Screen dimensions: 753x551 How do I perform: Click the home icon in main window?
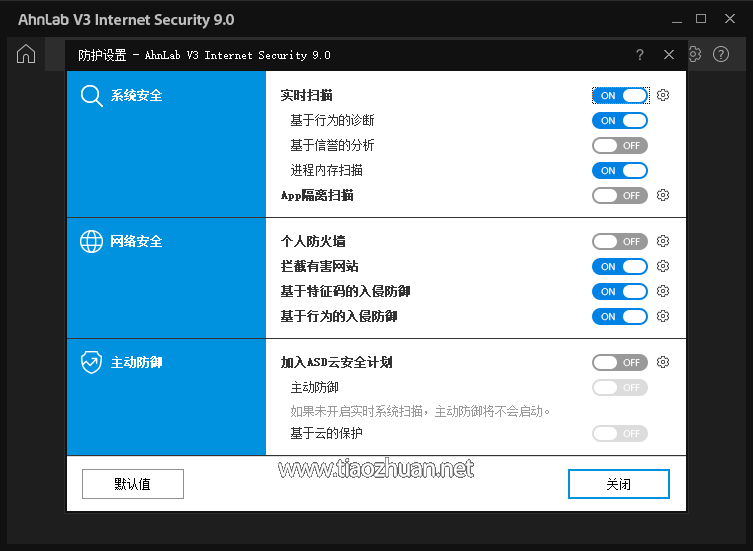point(26,54)
